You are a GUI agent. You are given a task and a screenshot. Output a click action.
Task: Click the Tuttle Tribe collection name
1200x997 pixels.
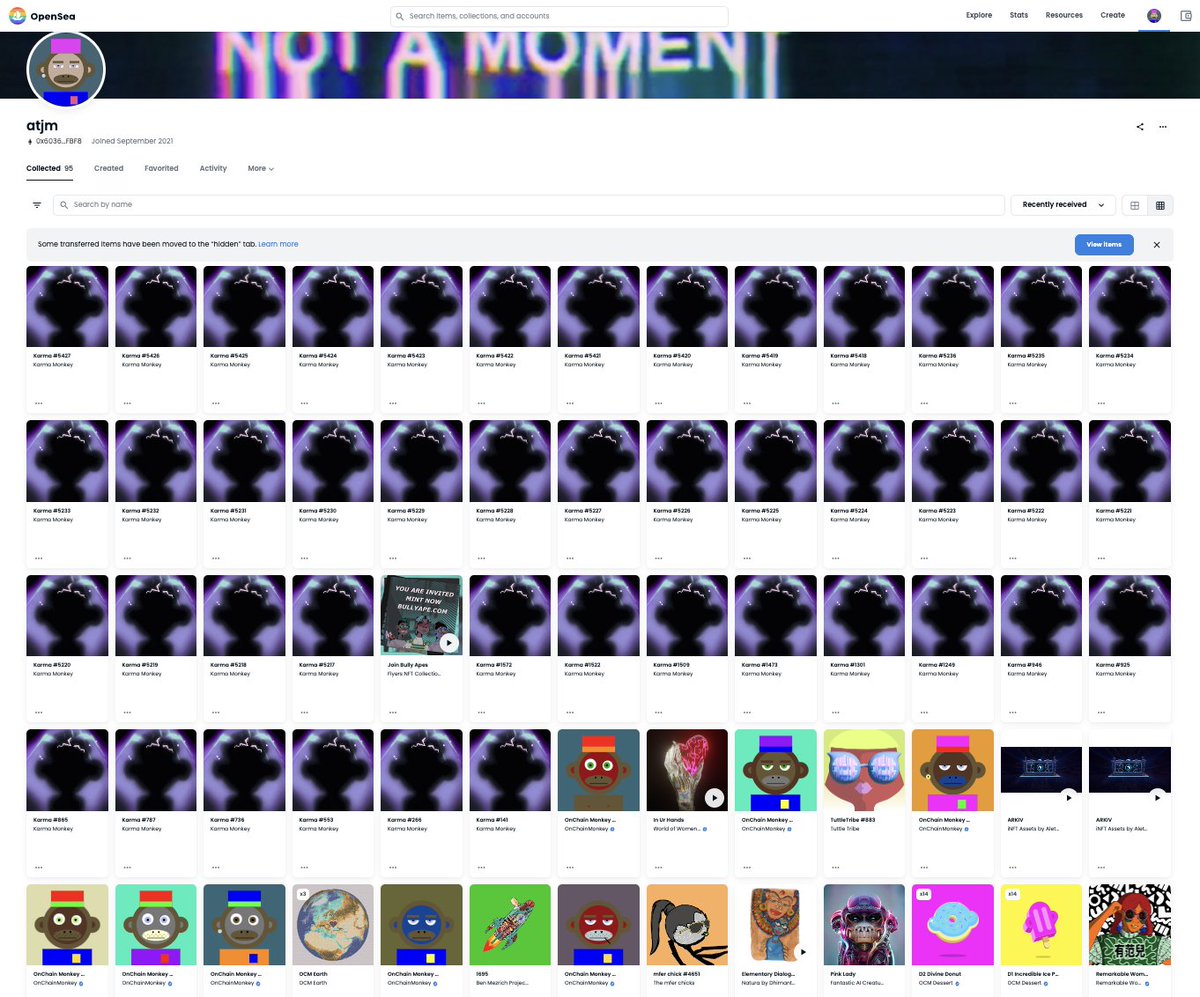pos(845,829)
